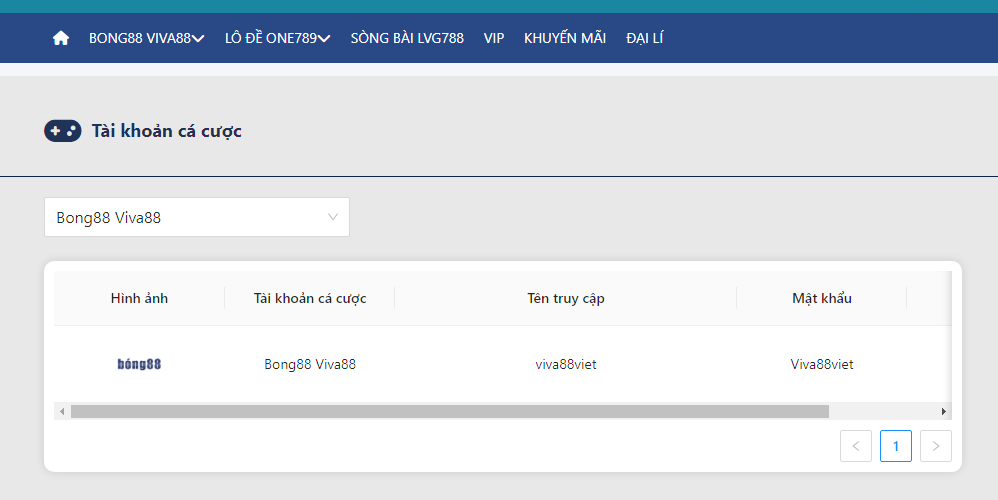Open the Bong88 Viva88 account selector
The height and width of the screenshot is (500, 998).
[197, 217]
